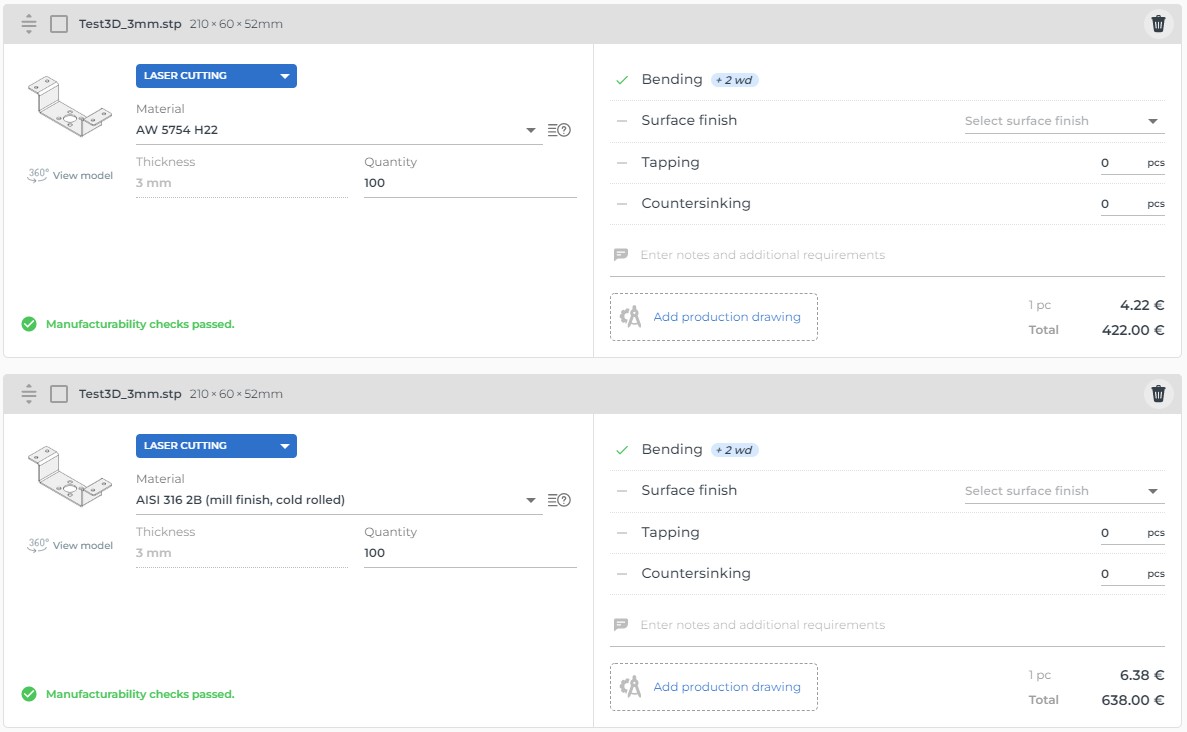Select the checkbox of the first Test3D_3mm.stp part
Screen dimensions: 1187x732
click(x=58, y=23)
